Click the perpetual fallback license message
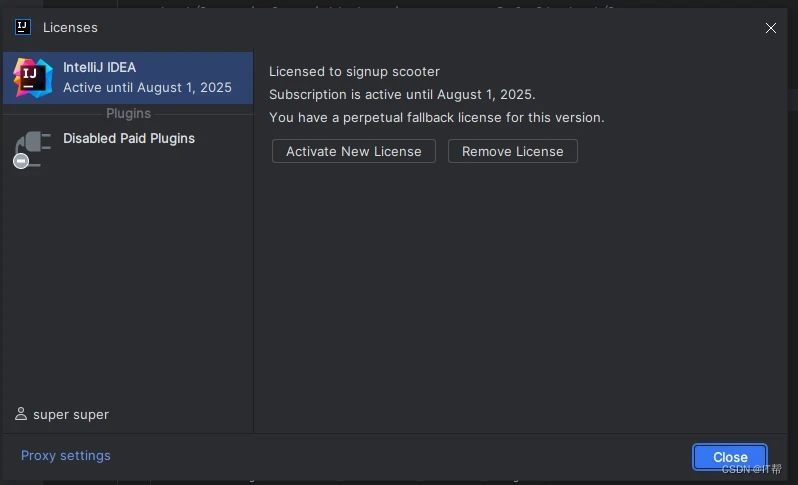 [x=436, y=117]
